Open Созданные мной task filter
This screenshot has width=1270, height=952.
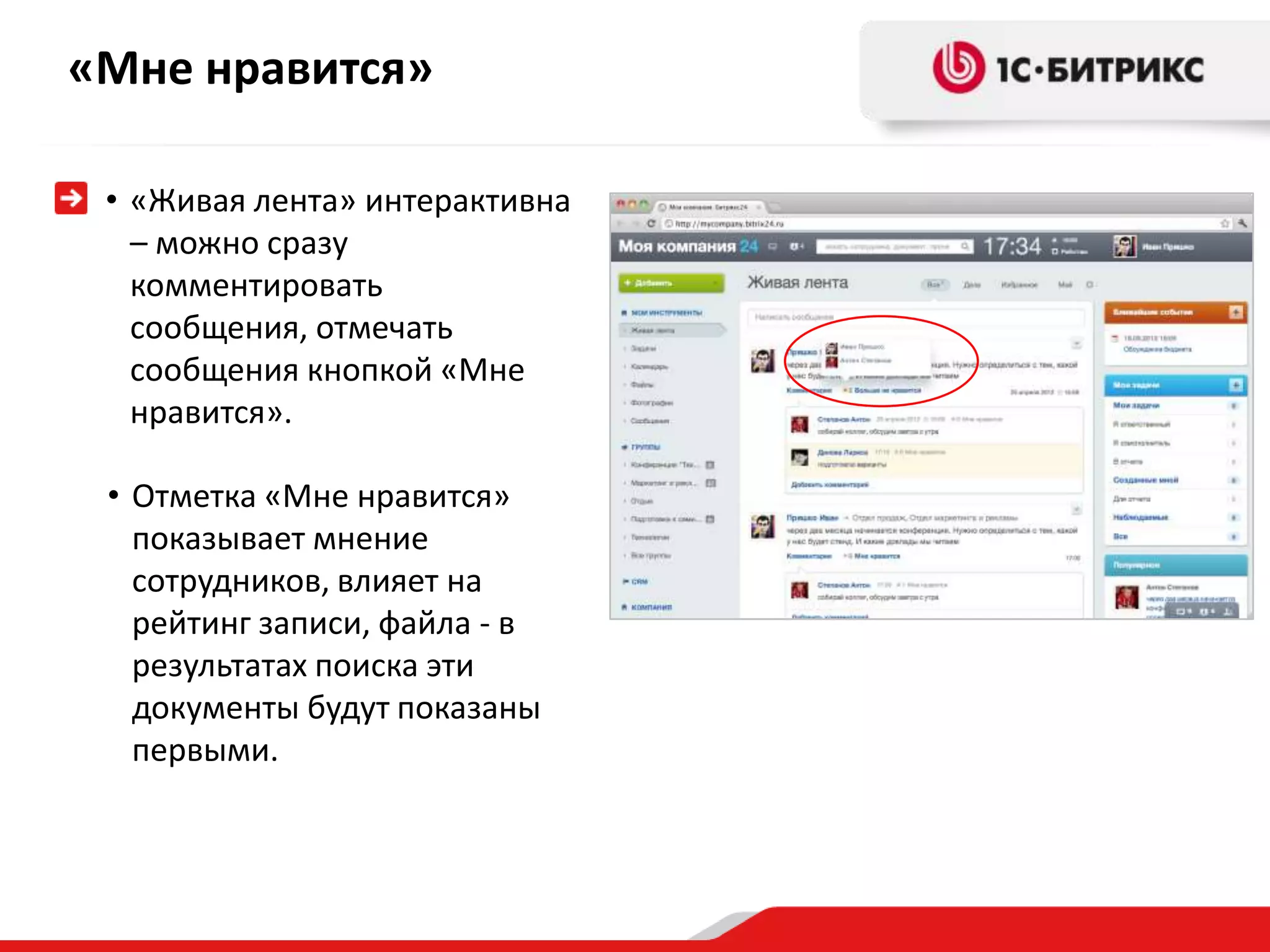point(1145,480)
